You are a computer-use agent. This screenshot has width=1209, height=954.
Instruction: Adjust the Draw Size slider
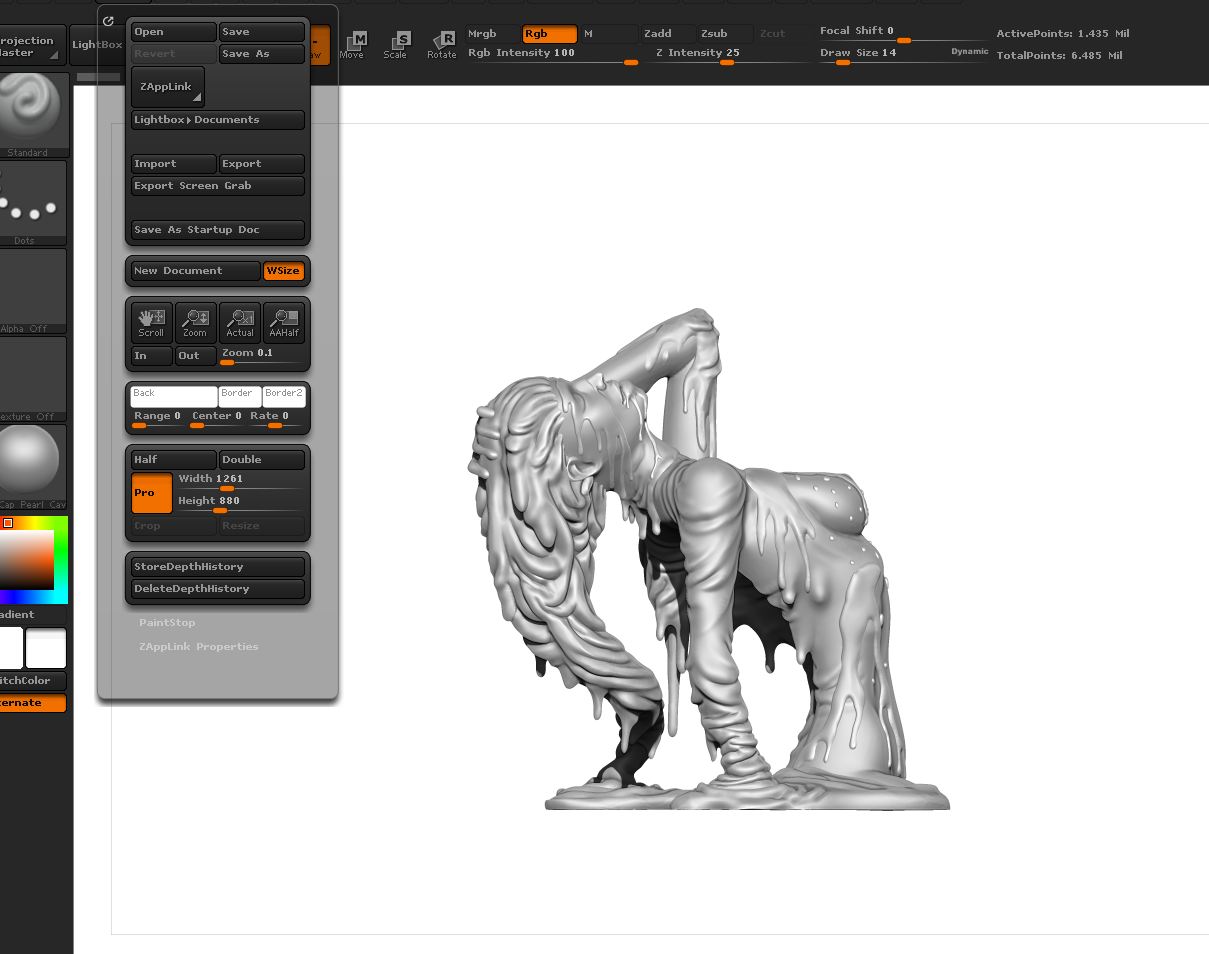[x=881, y=55]
